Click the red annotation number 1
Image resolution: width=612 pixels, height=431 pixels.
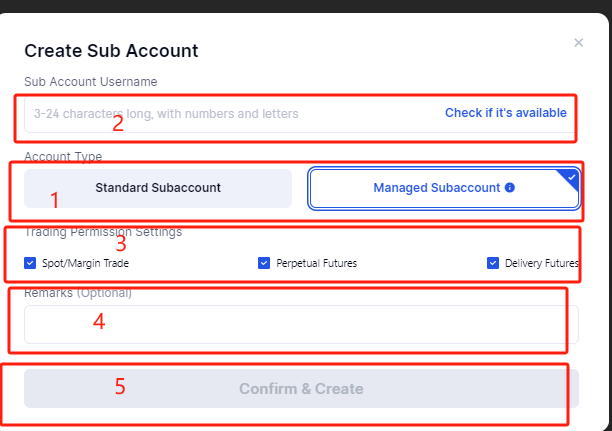coord(55,200)
